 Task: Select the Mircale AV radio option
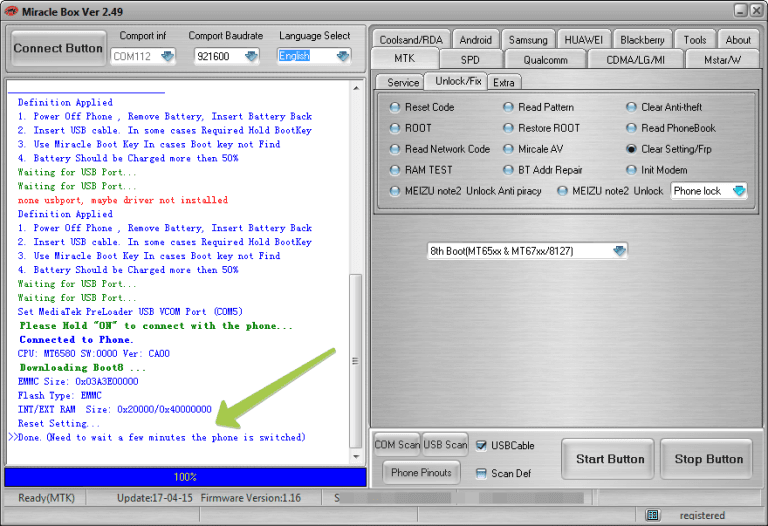(508, 149)
